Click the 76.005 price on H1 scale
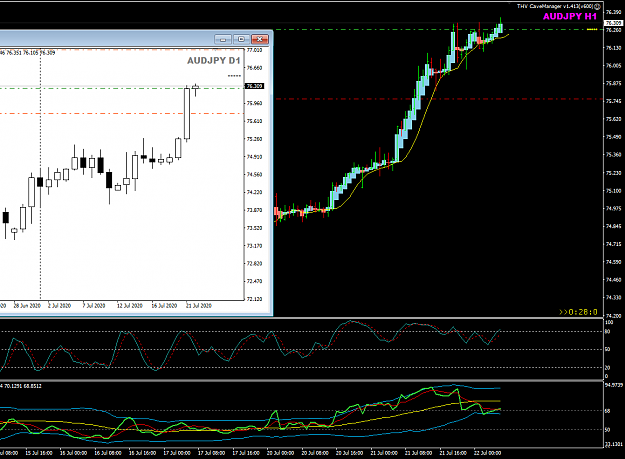The width and height of the screenshot is (625, 459). click(x=613, y=66)
